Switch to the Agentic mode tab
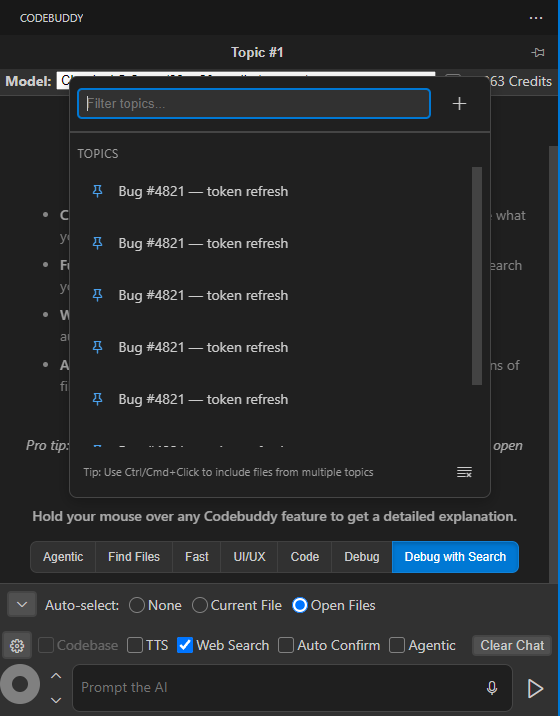 63,557
